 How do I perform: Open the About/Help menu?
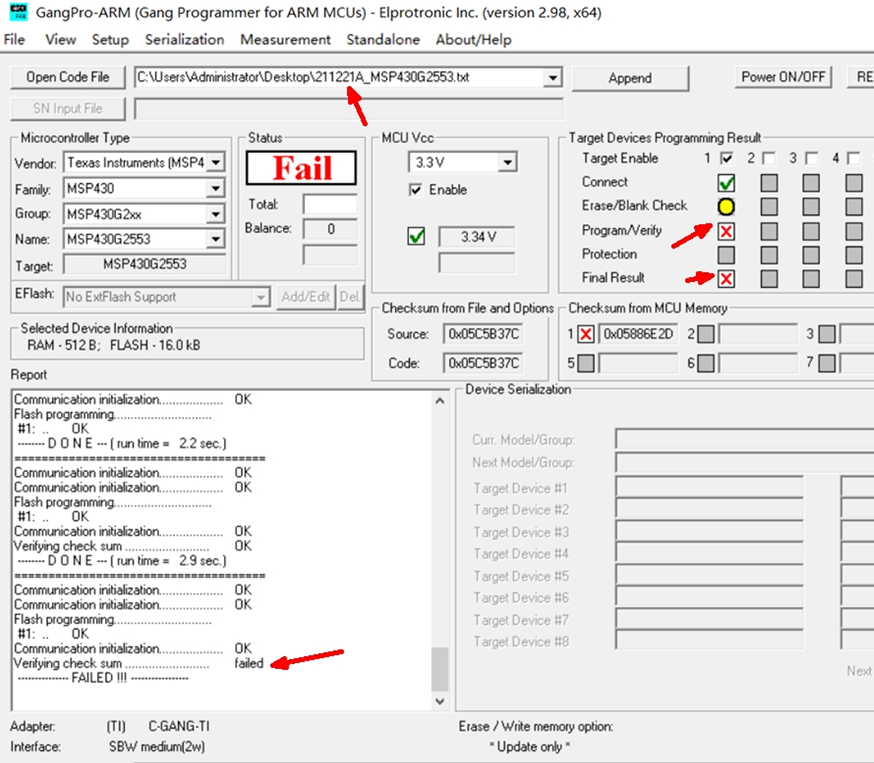[x=473, y=40]
